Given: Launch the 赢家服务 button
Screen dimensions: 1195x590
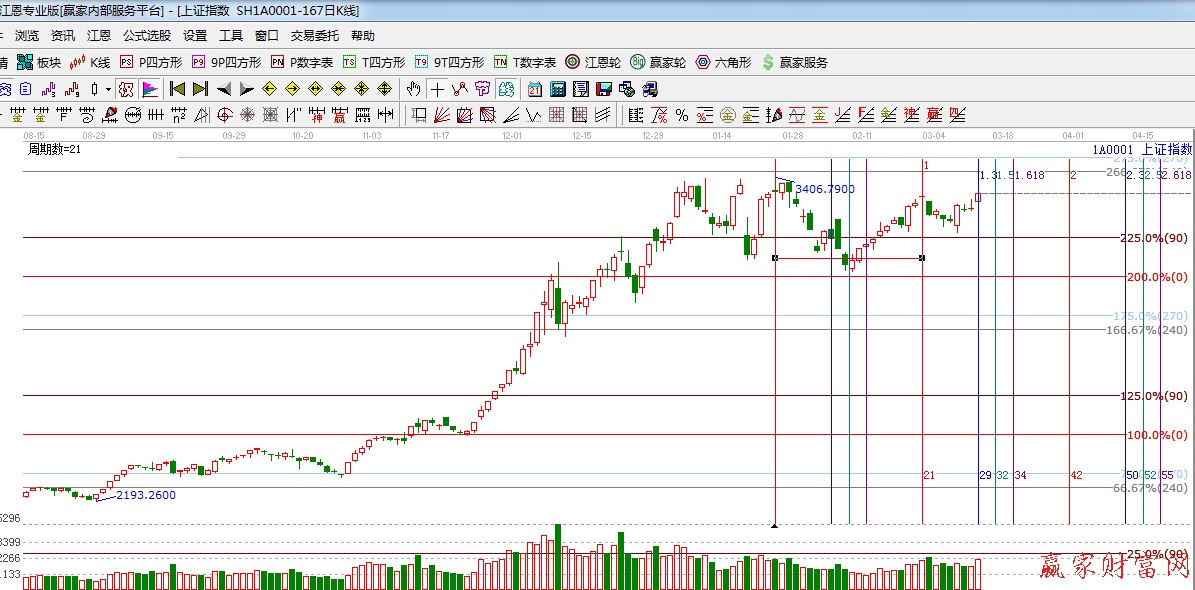Looking at the screenshot, I should (795, 62).
